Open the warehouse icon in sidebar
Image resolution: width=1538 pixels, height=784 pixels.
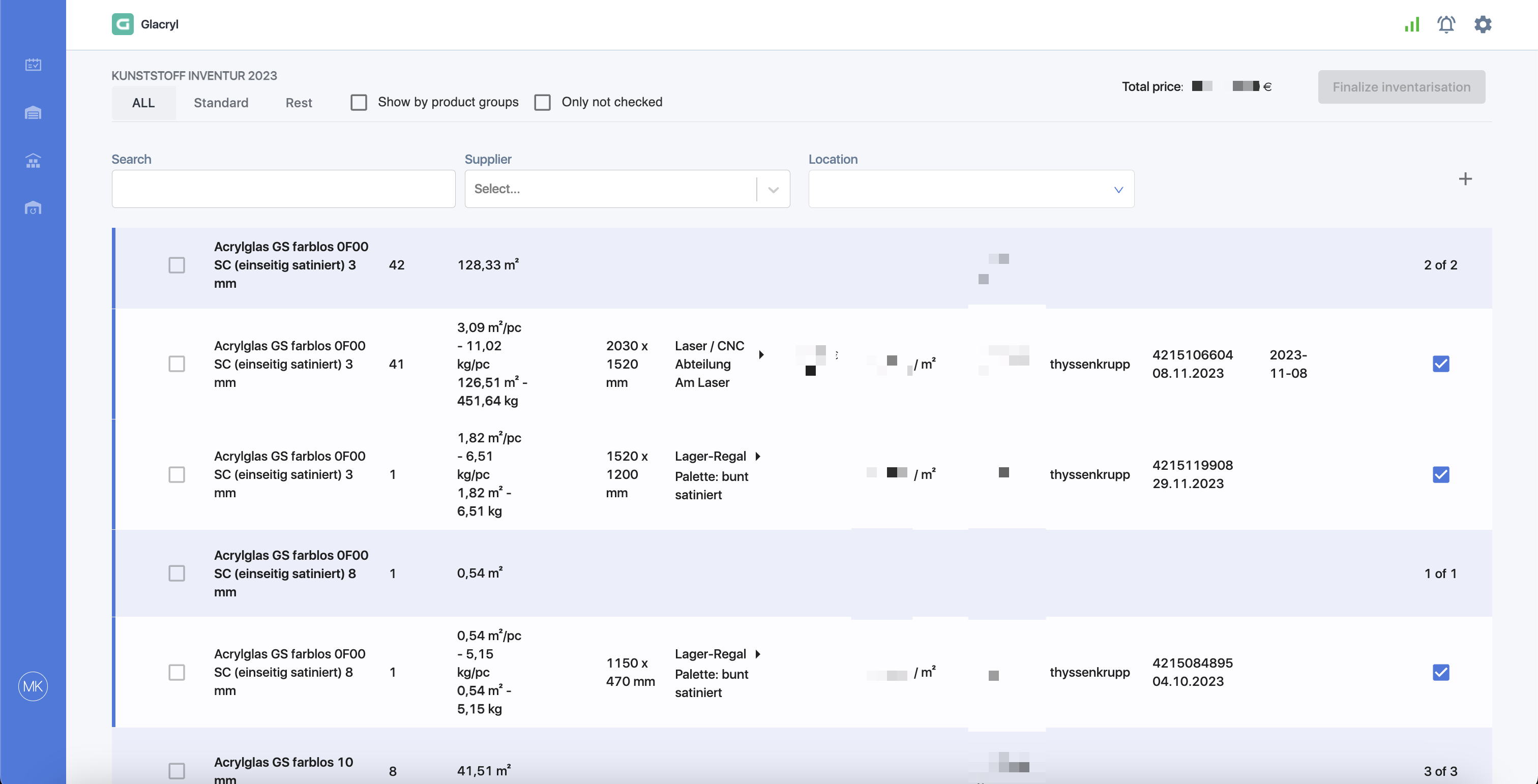point(33,112)
